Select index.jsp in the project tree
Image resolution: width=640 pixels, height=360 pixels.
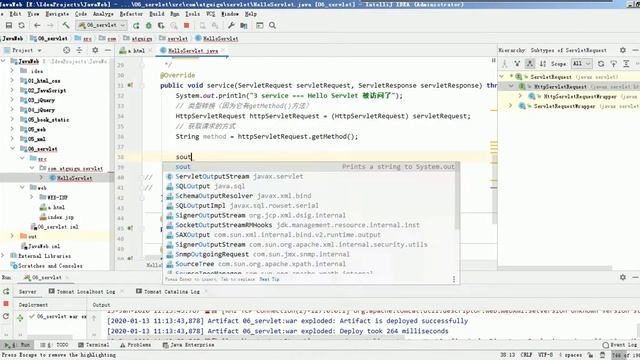tap(61, 217)
